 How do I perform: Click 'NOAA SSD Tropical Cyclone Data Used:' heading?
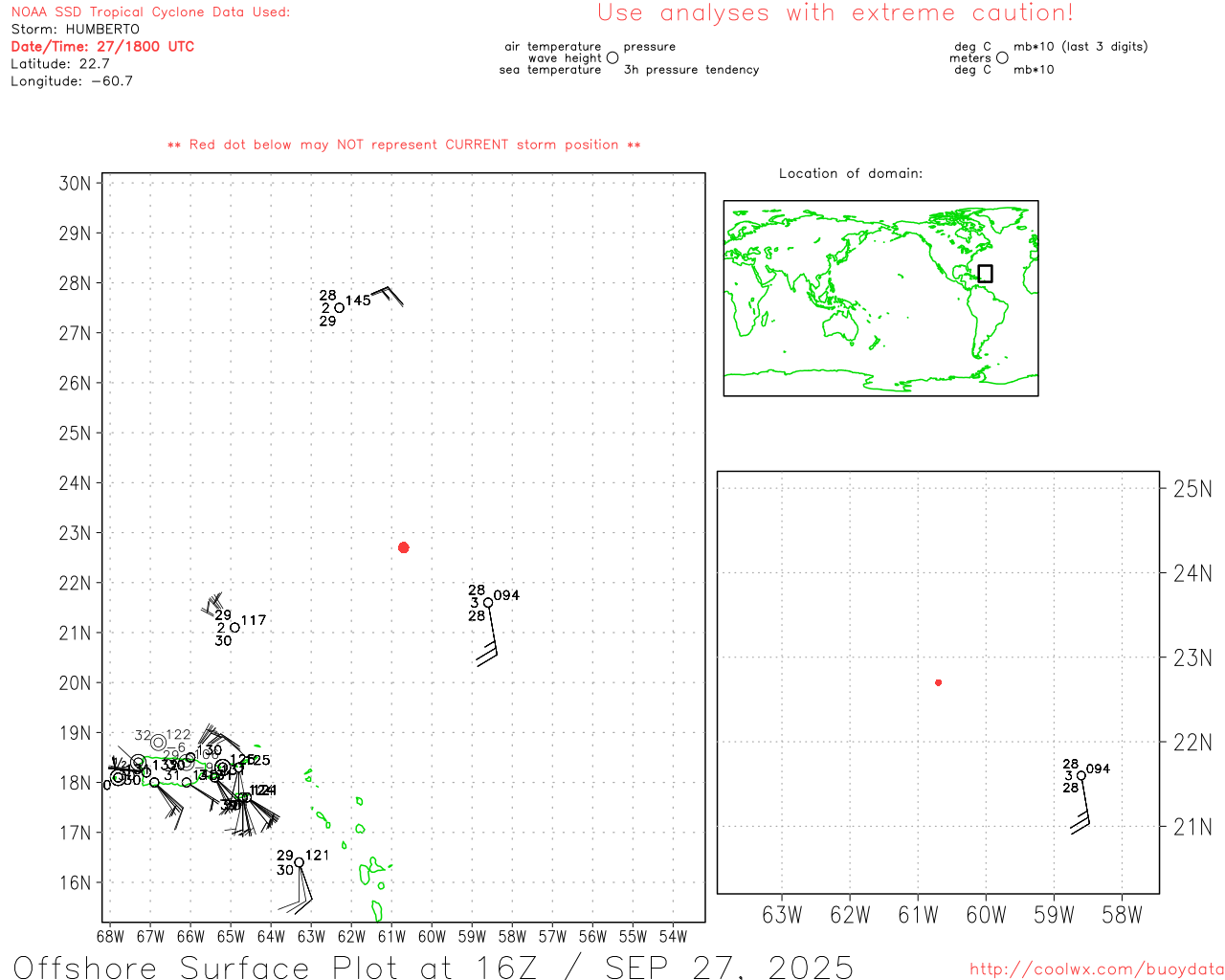tap(150, 12)
